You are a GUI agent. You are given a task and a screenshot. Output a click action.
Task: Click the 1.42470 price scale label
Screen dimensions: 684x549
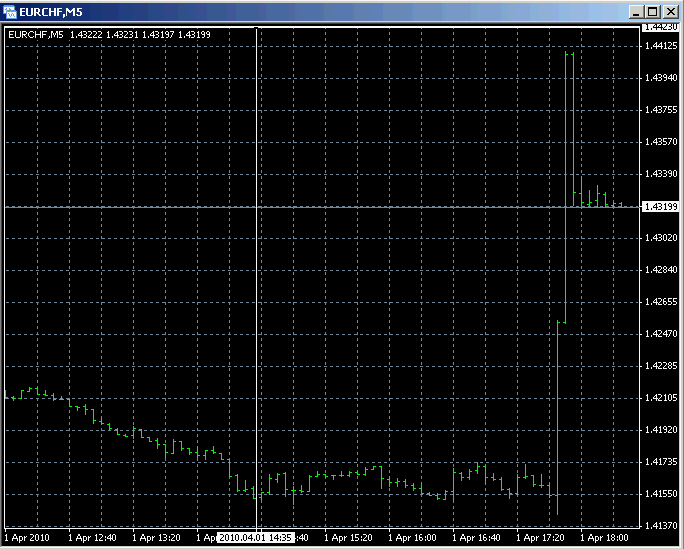click(x=660, y=334)
